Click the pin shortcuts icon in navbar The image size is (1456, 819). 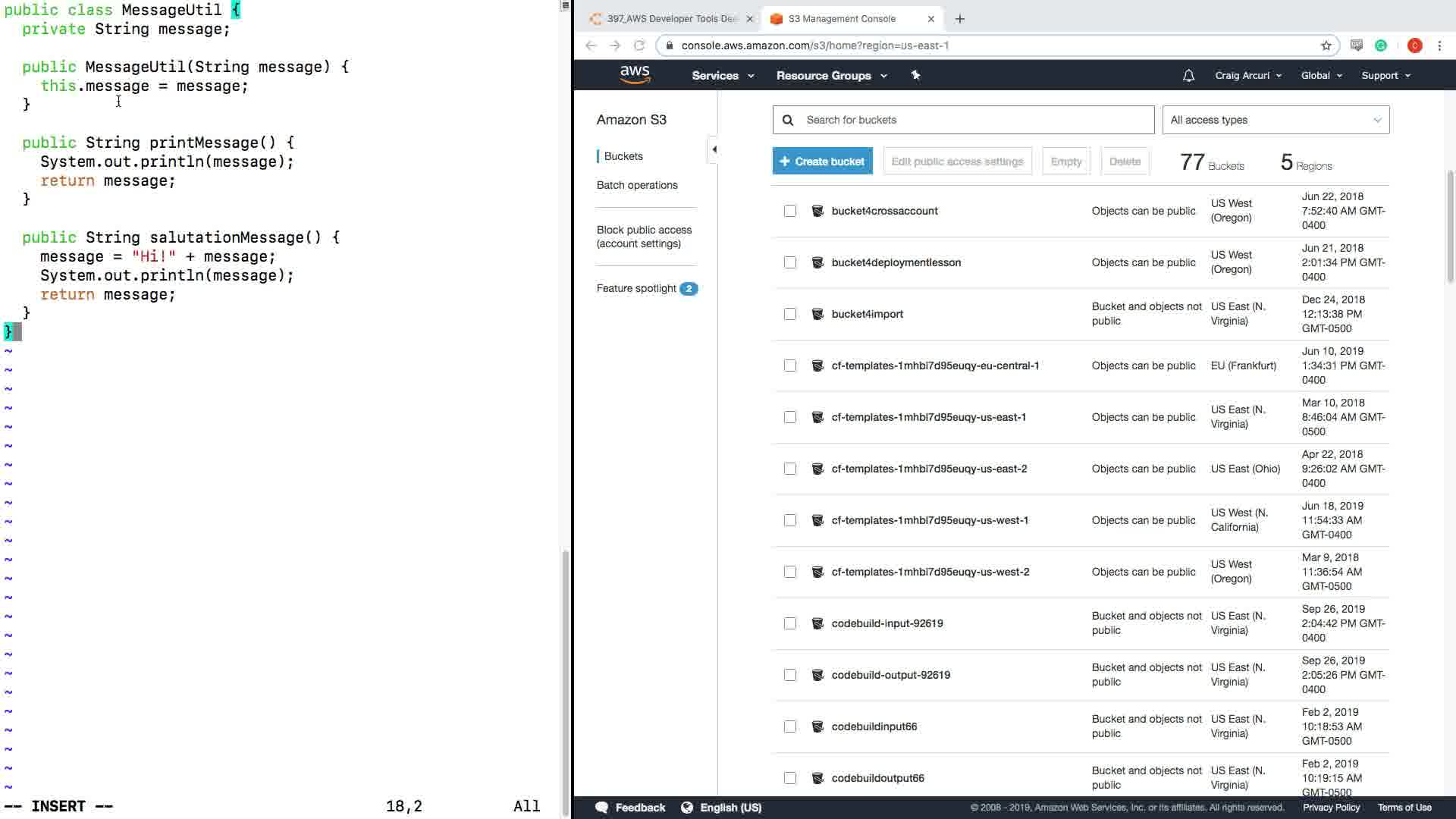coord(915,75)
